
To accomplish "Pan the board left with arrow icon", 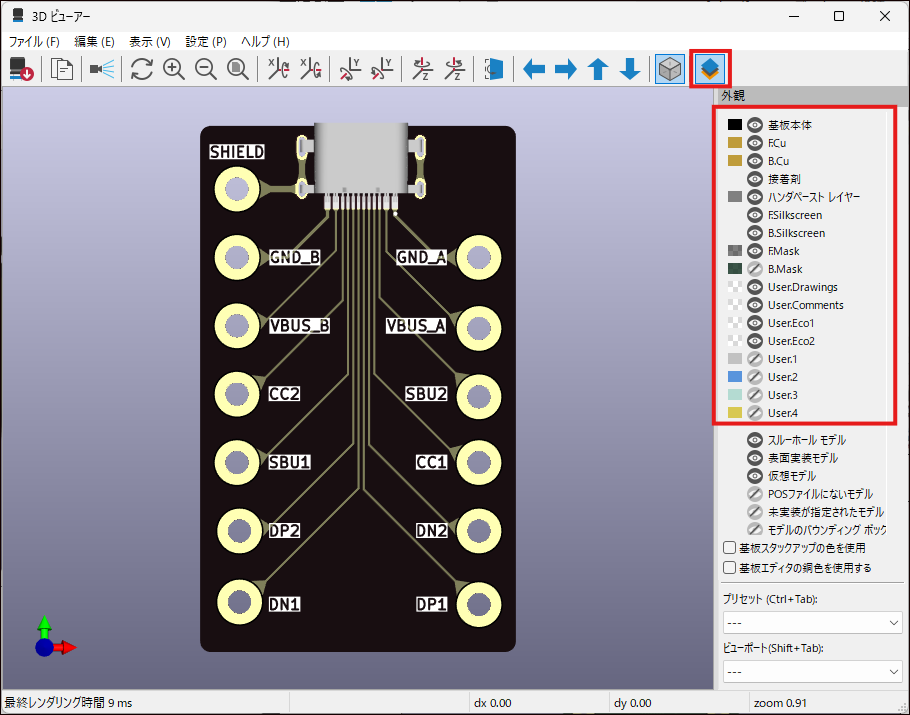I will click(534, 69).
